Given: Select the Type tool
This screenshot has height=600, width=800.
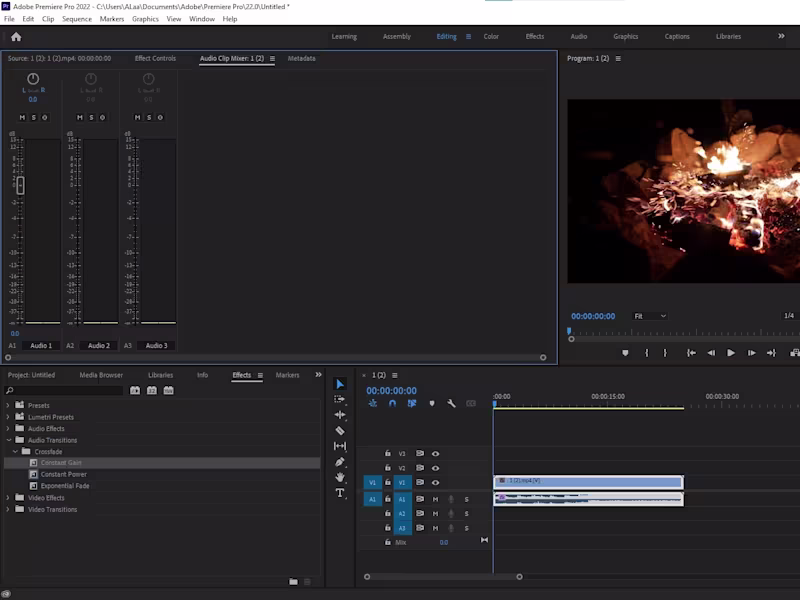Looking at the screenshot, I should click(340, 493).
